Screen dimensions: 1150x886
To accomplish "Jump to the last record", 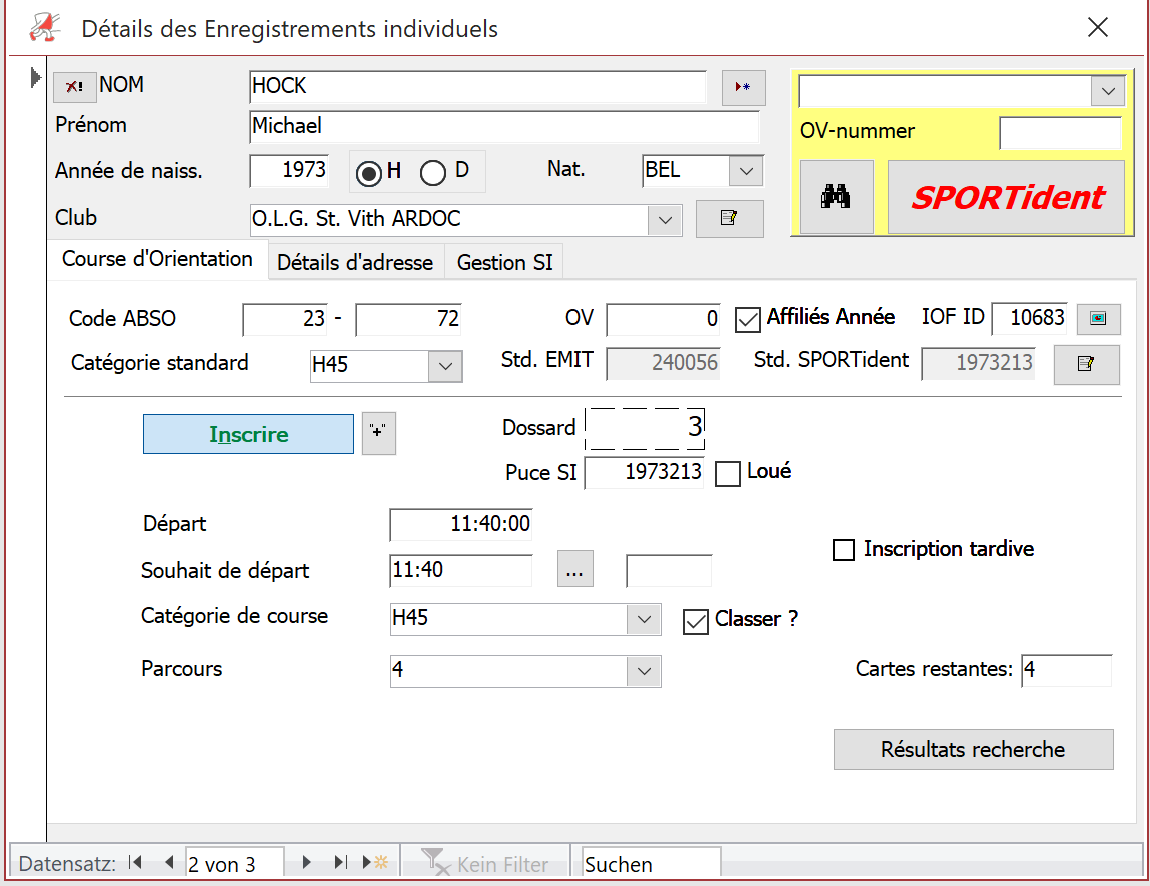I will click(x=340, y=863).
